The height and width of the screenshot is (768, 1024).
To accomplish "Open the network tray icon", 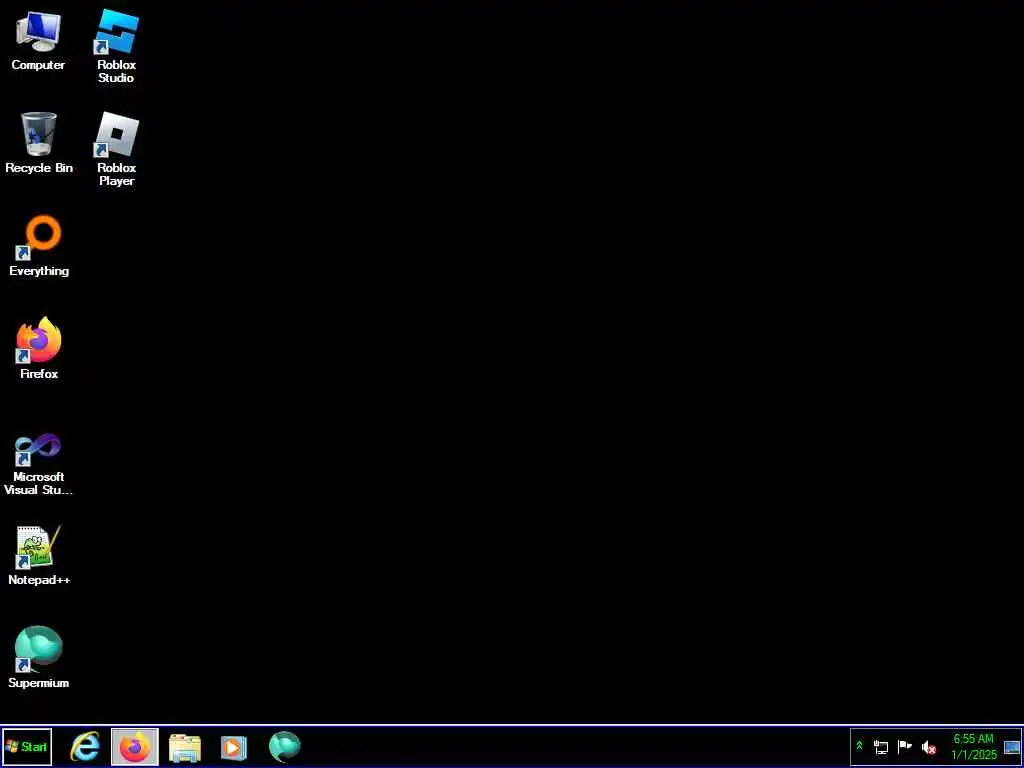I will (881, 747).
